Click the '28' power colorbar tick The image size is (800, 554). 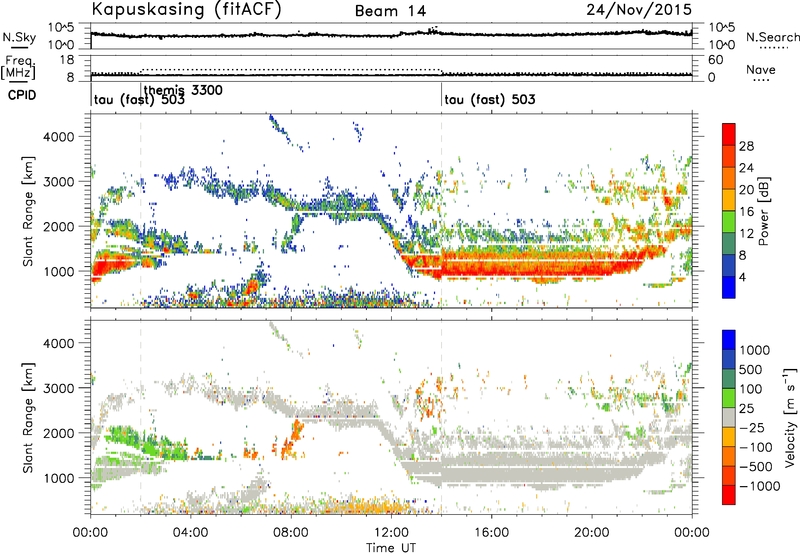(x=746, y=146)
